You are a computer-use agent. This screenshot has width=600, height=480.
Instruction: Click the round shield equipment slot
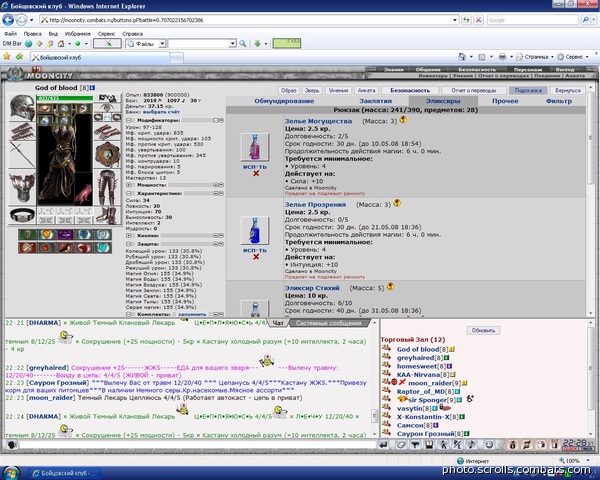tap(107, 155)
